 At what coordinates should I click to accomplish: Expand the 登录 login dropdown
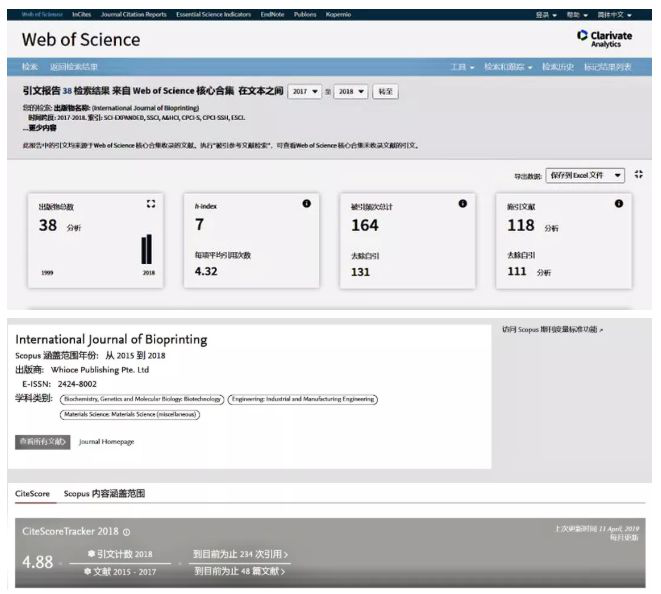(x=546, y=15)
